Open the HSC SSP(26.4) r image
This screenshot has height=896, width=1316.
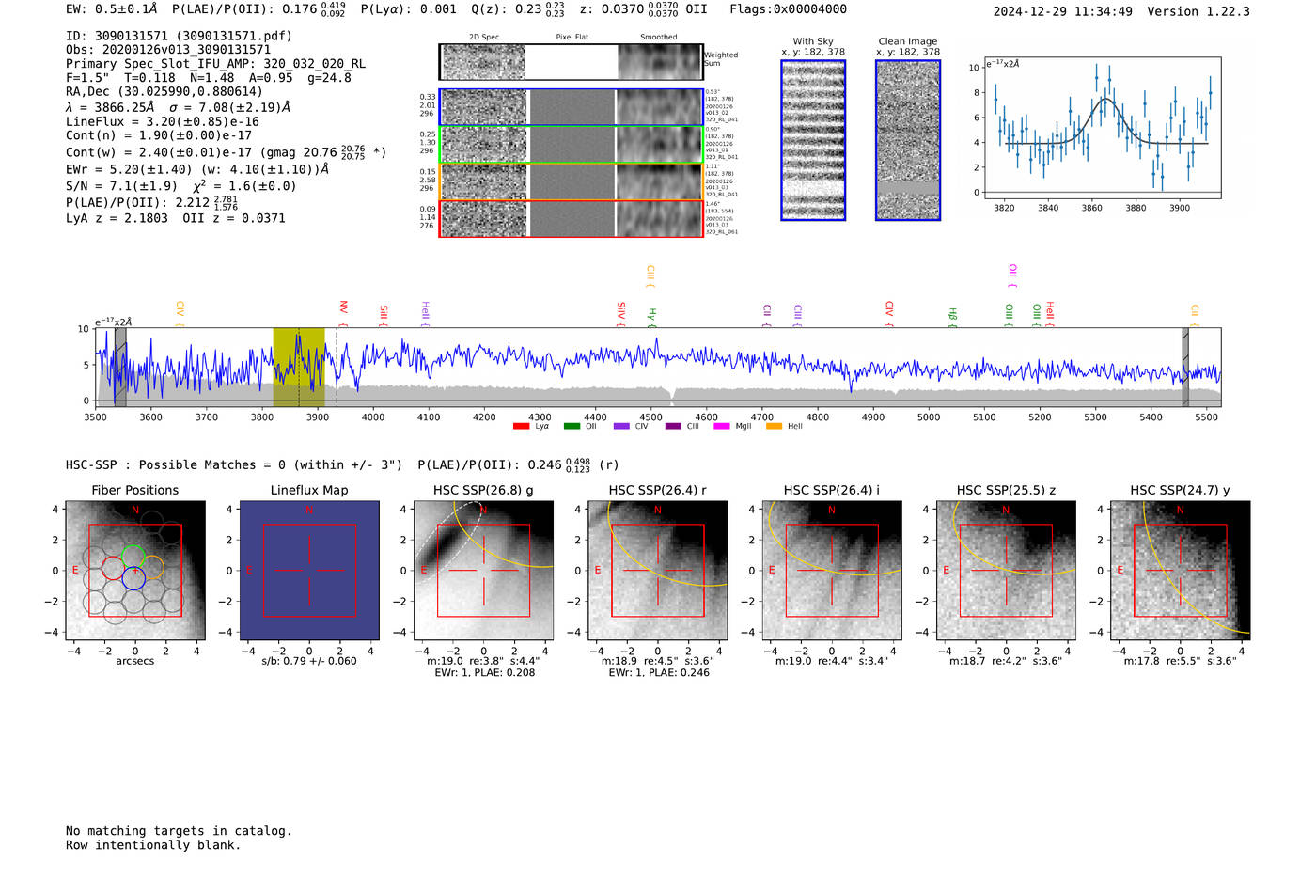658,571
